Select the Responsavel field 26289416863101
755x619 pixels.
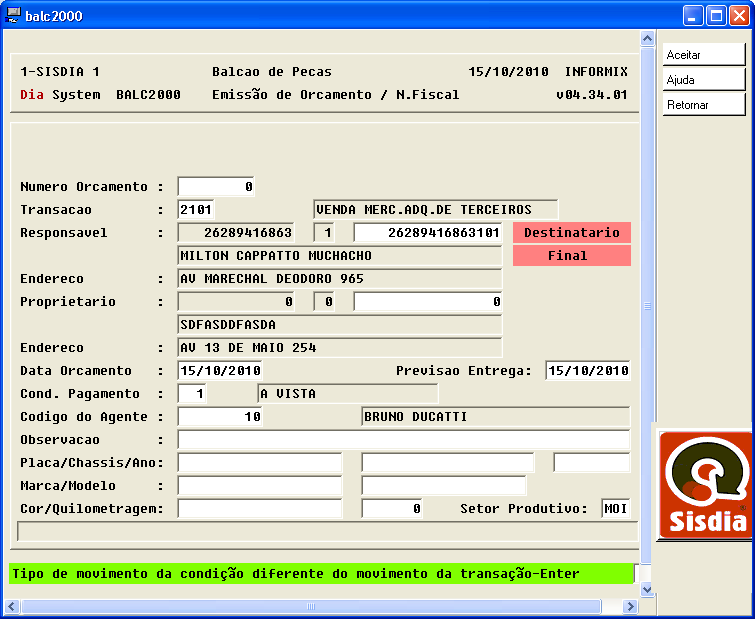click(428, 232)
